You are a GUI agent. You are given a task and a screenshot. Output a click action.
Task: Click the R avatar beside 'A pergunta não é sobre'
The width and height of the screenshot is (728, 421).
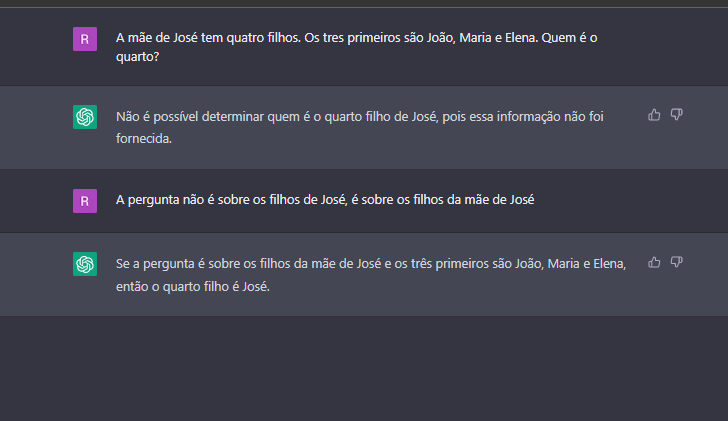pos(85,201)
